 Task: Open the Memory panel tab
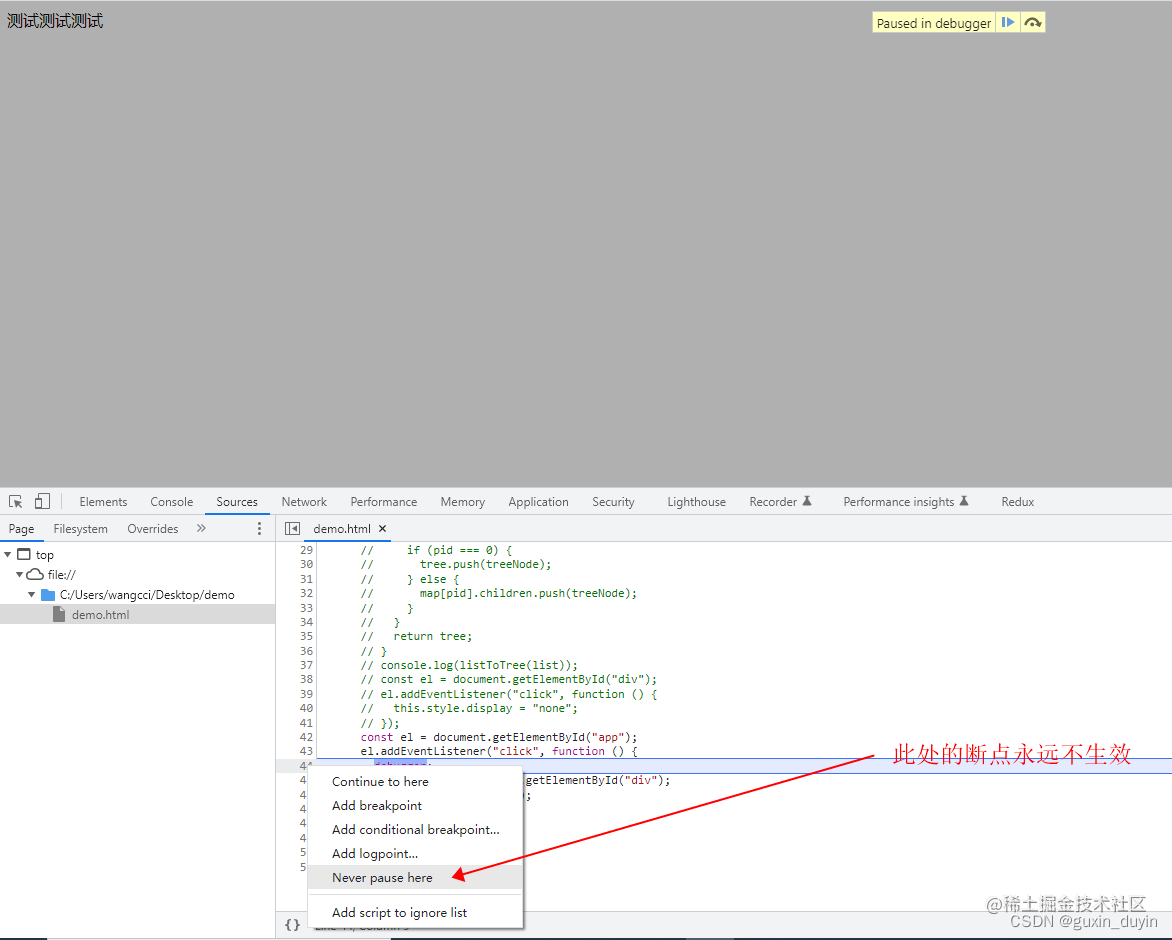pos(463,501)
